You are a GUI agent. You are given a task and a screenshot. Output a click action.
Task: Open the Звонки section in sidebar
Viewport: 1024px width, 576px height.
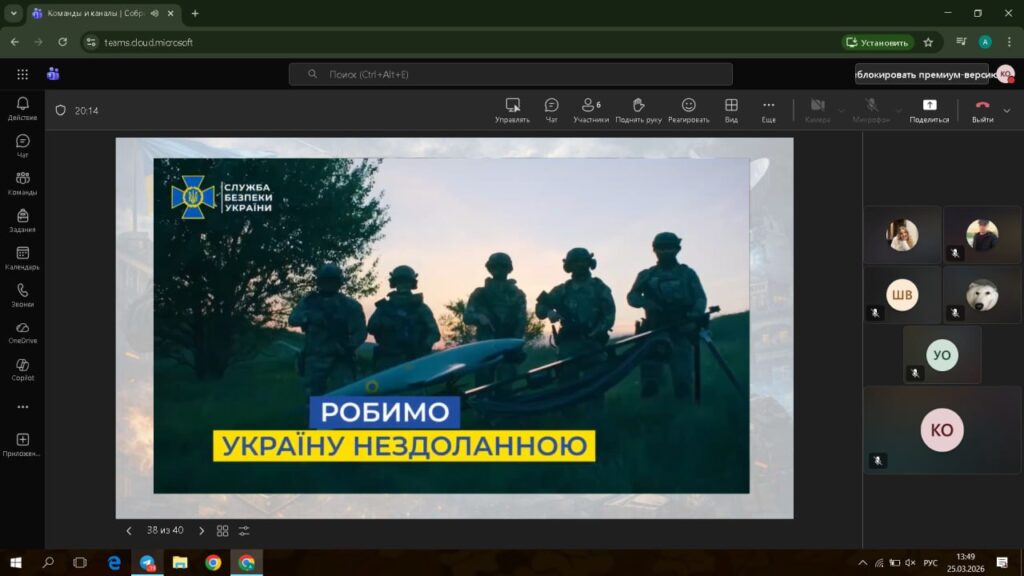[x=22, y=295]
